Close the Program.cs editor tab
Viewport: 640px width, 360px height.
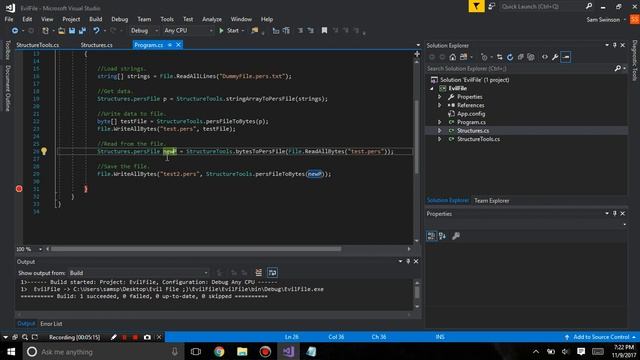click(178, 45)
